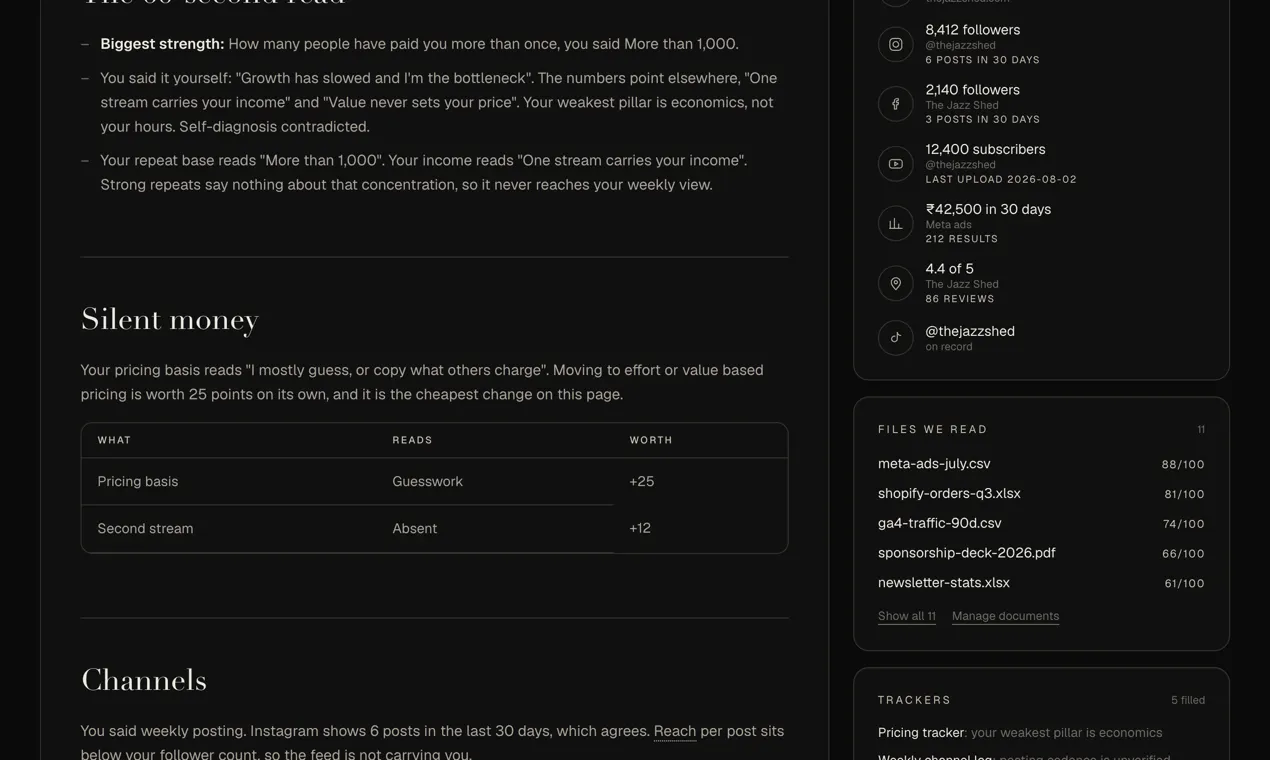Click the TikTok icon beside @thejazzshed
The image size is (1270, 760).
[x=895, y=338]
